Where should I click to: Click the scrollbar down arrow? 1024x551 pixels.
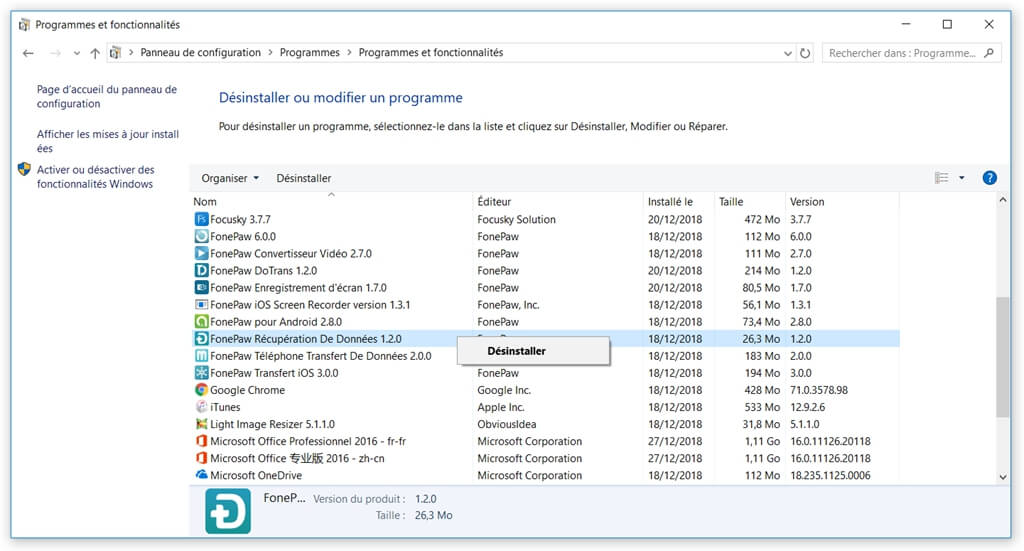click(1002, 477)
